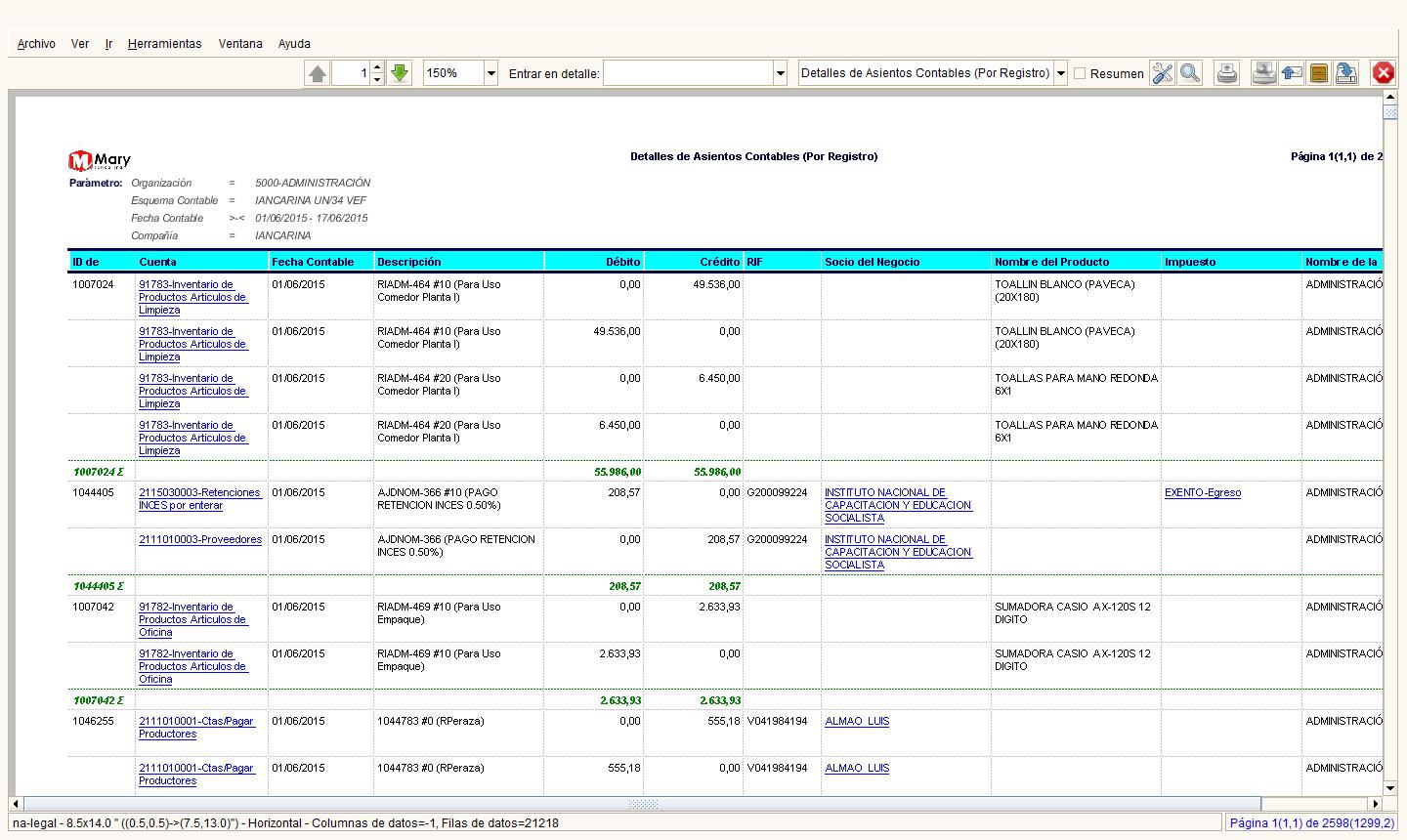Open the Archivo menu
Image resolution: width=1407 pixels, height=840 pixels.
pyautogui.click(x=36, y=44)
